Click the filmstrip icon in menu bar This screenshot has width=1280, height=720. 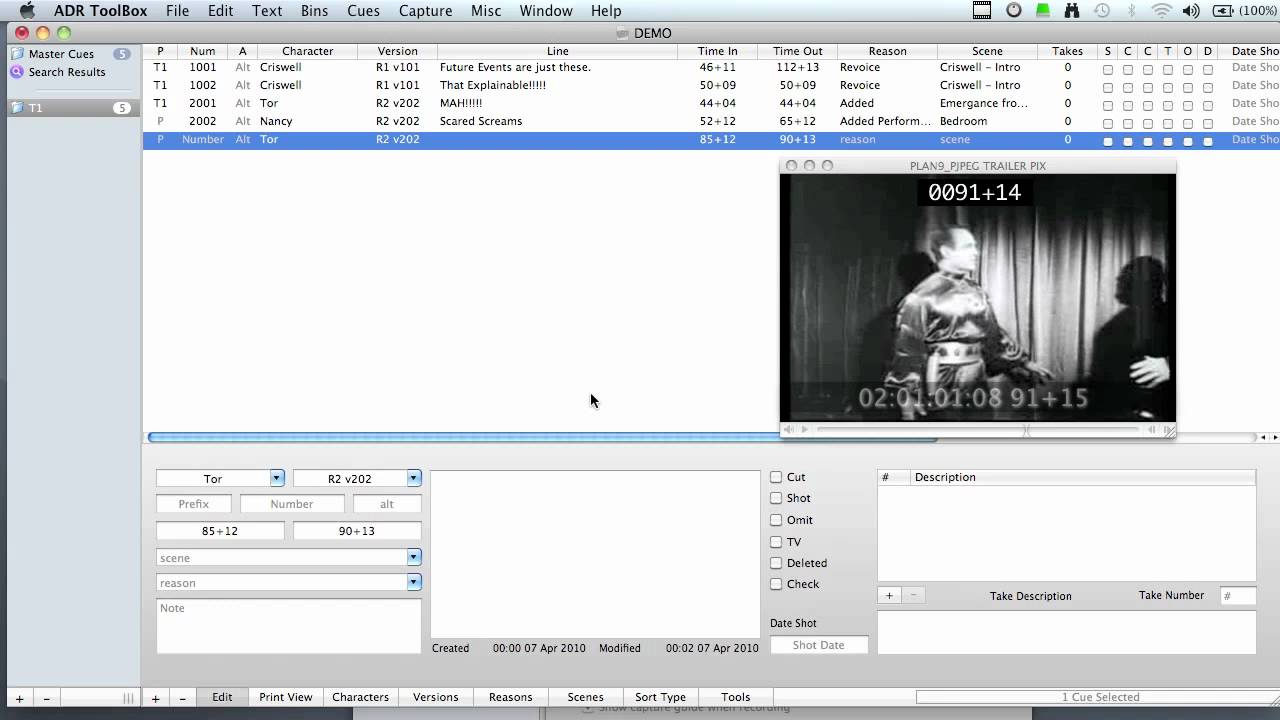(x=982, y=11)
